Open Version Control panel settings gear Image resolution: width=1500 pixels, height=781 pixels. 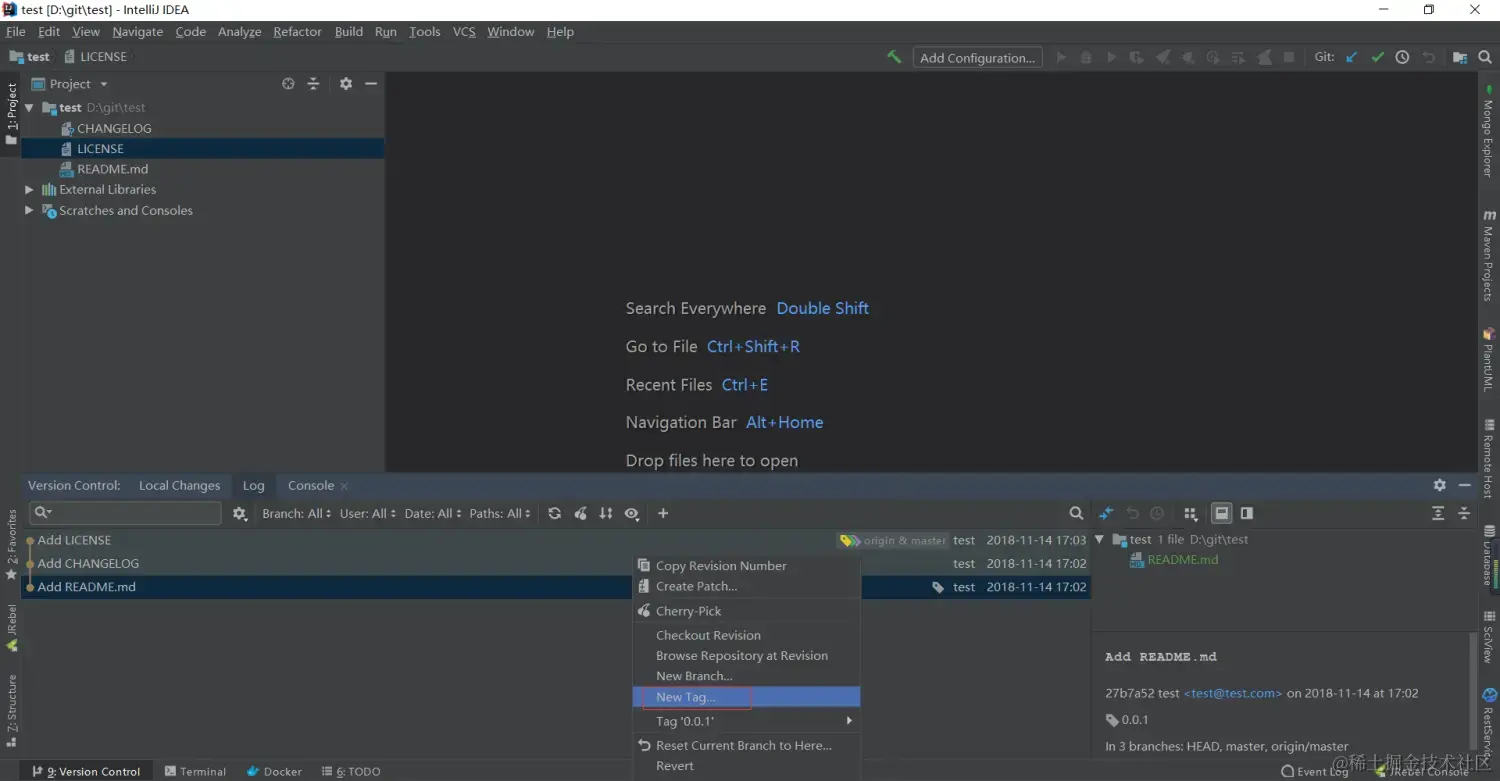(x=1440, y=485)
